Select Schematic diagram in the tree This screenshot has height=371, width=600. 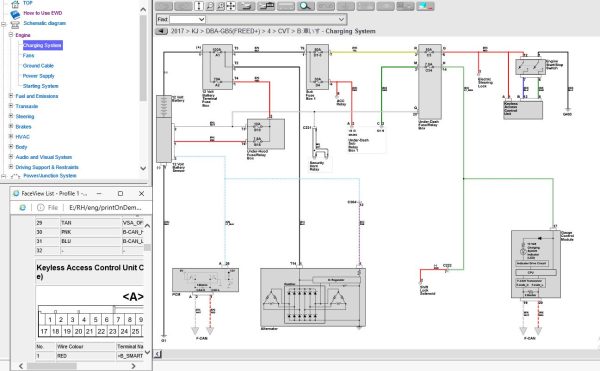tap(44, 23)
